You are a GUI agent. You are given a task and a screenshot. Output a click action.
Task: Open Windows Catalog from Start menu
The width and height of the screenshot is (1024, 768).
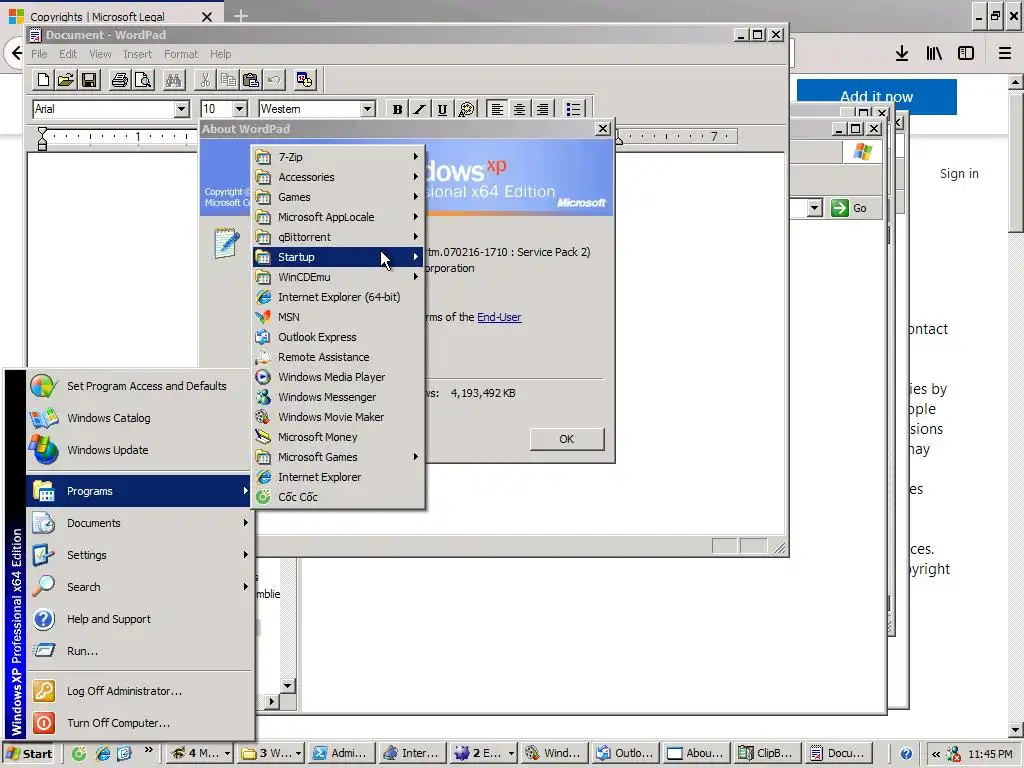click(x=139, y=418)
